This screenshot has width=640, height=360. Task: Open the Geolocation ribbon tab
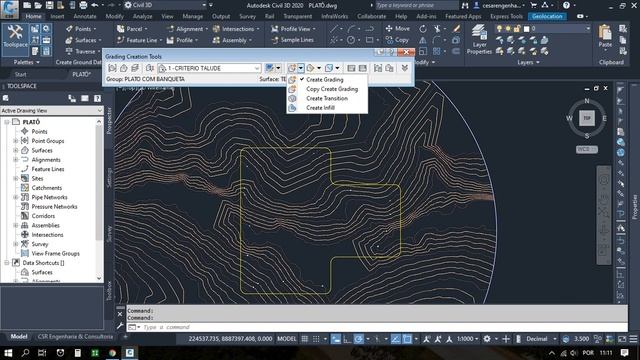[547, 16]
